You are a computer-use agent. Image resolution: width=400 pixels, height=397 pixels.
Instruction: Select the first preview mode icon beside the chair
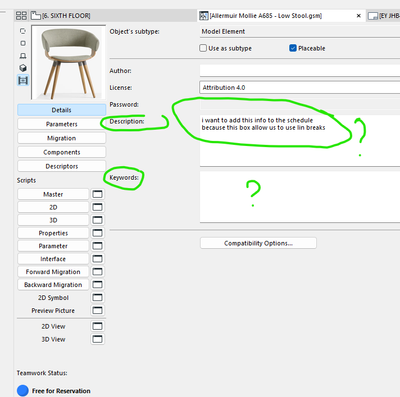click(23, 31)
